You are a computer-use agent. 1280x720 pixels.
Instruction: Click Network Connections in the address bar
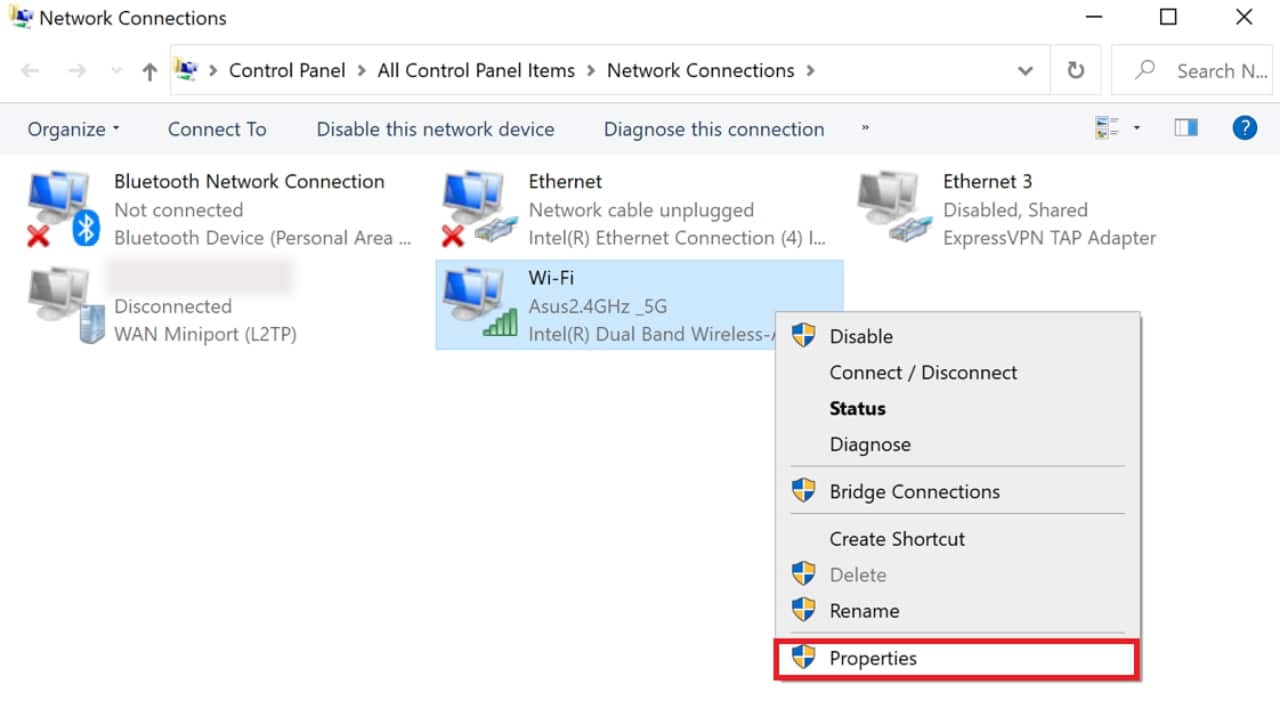tap(701, 71)
